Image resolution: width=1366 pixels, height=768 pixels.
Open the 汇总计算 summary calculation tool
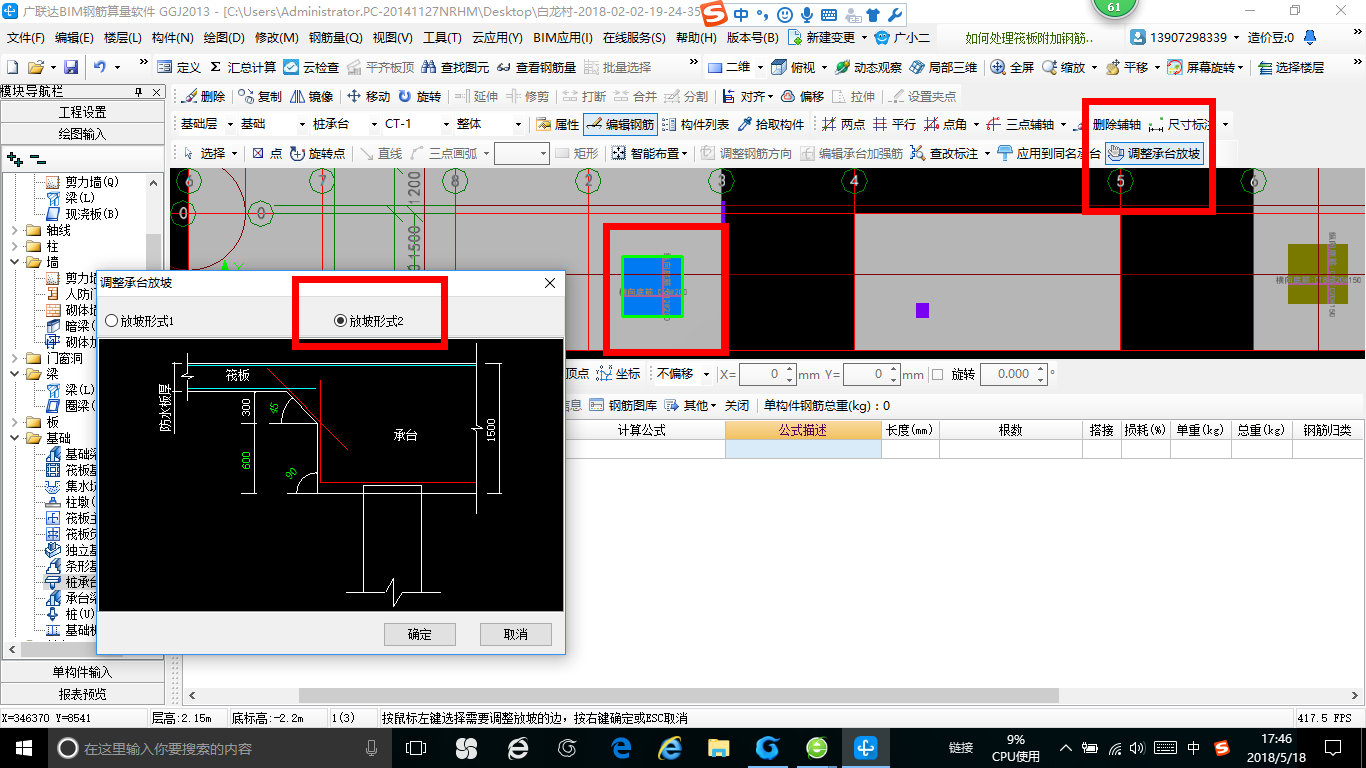pos(243,67)
